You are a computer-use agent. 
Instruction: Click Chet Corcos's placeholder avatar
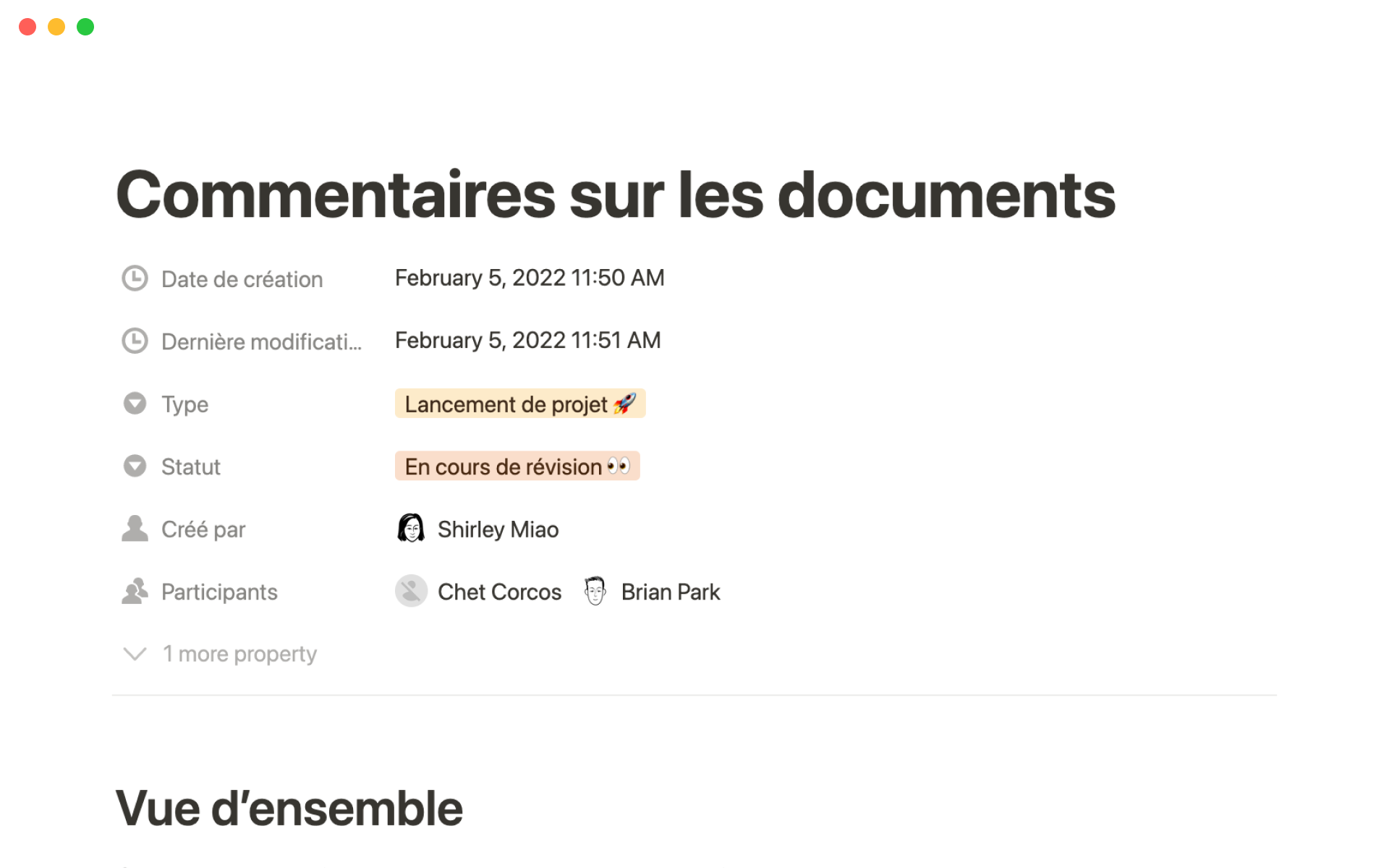411,592
